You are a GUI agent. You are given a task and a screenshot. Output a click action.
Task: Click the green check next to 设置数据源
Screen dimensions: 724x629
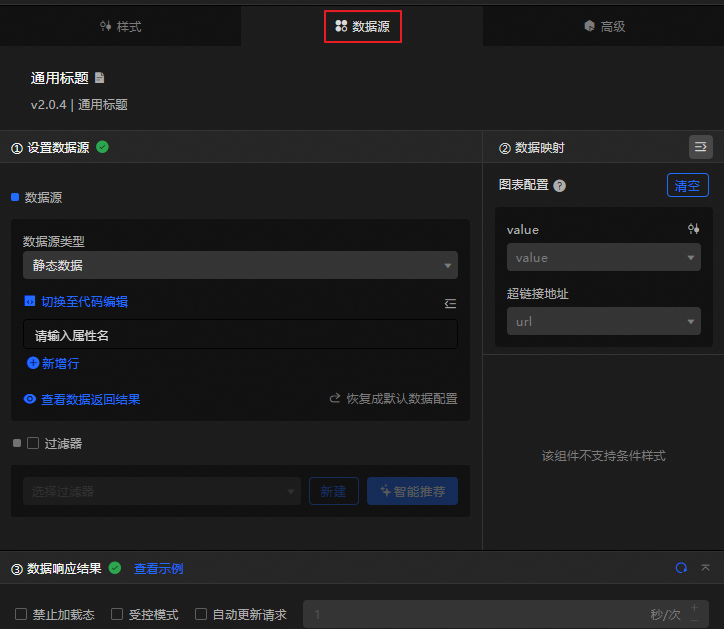tap(102, 147)
